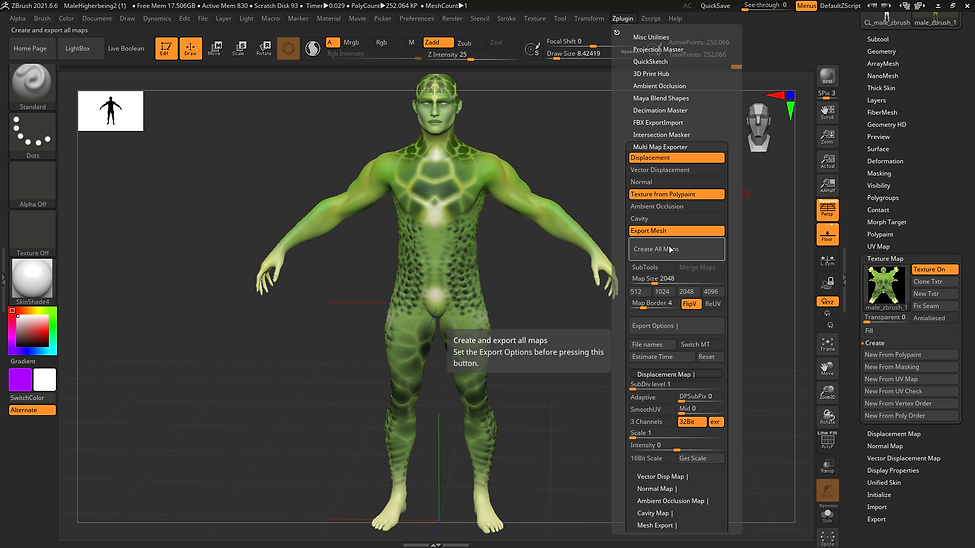Click the LightBox button
Viewport: 975px width, 548px height.
(78, 49)
